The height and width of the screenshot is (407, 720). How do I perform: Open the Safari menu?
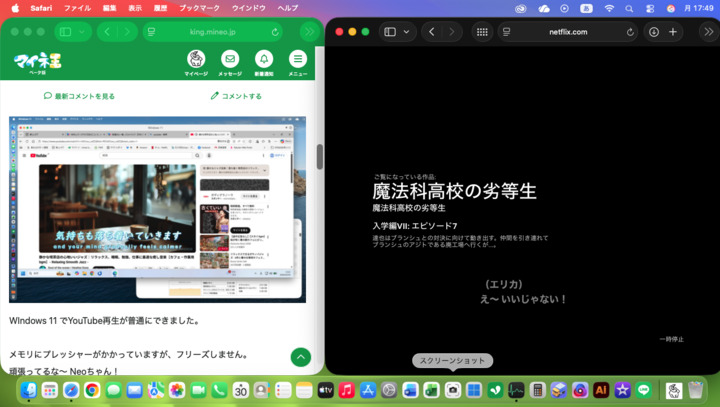[x=41, y=8]
